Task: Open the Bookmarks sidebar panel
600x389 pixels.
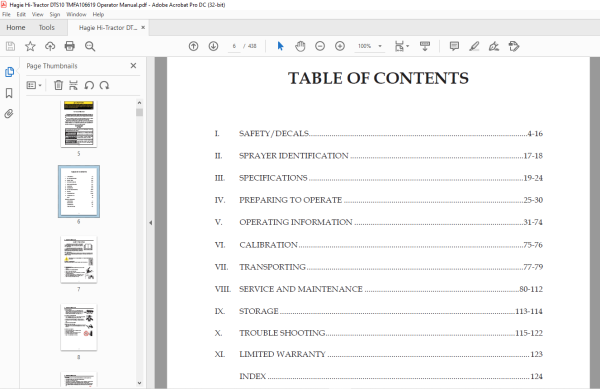Action: tap(9, 93)
